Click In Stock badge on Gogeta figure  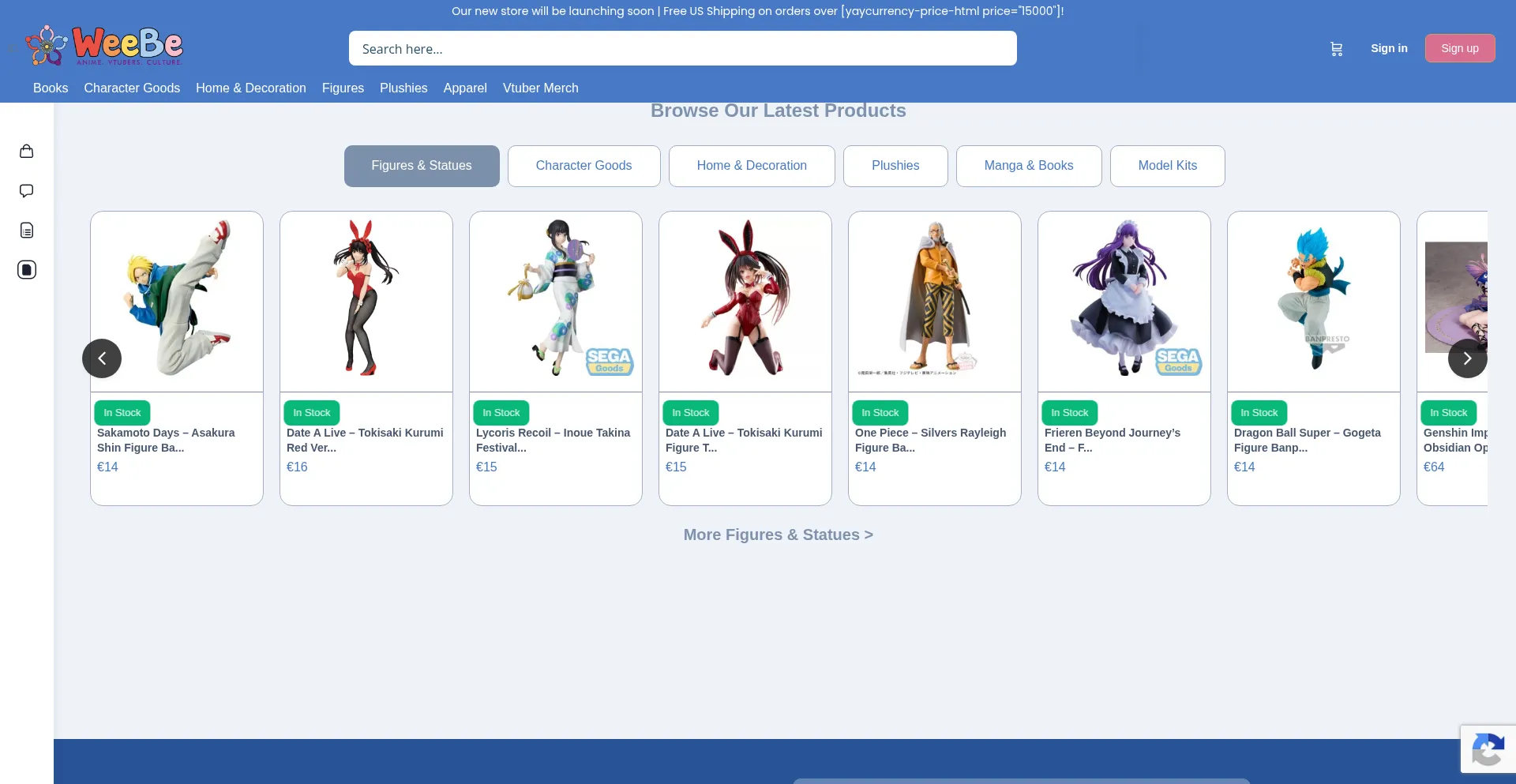click(x=1259, y=413)
